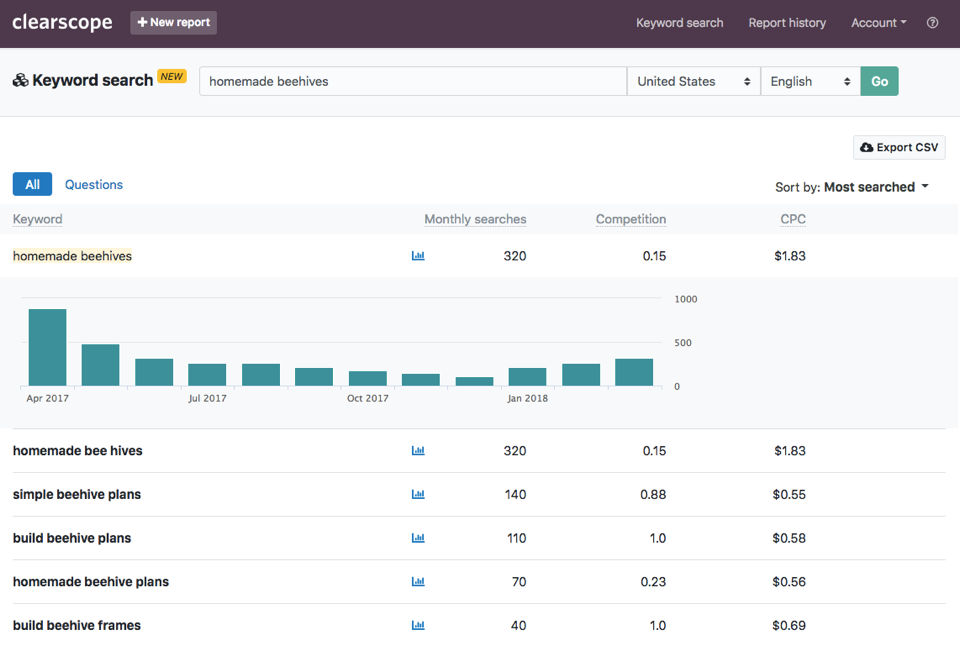Screen dimensions: 960x646
Task: Export results with Export CSV button
Action: click(899, 148)
